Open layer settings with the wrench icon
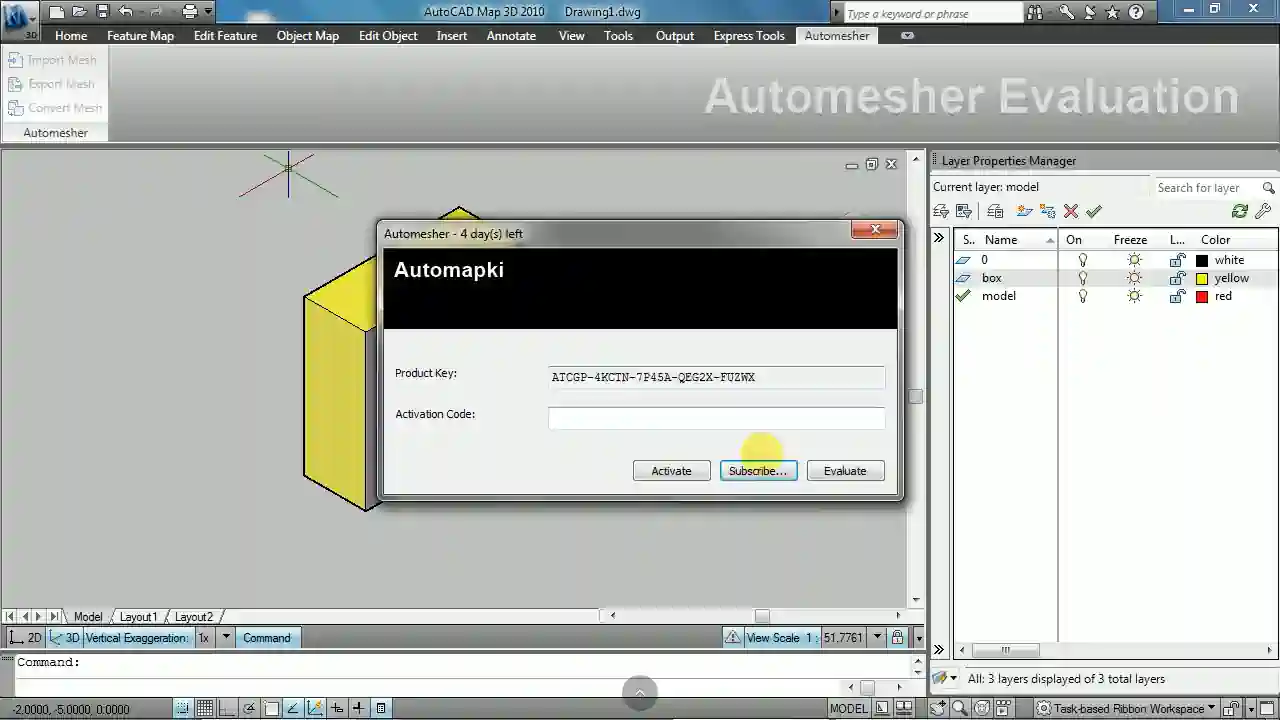 coord(1263,211)
